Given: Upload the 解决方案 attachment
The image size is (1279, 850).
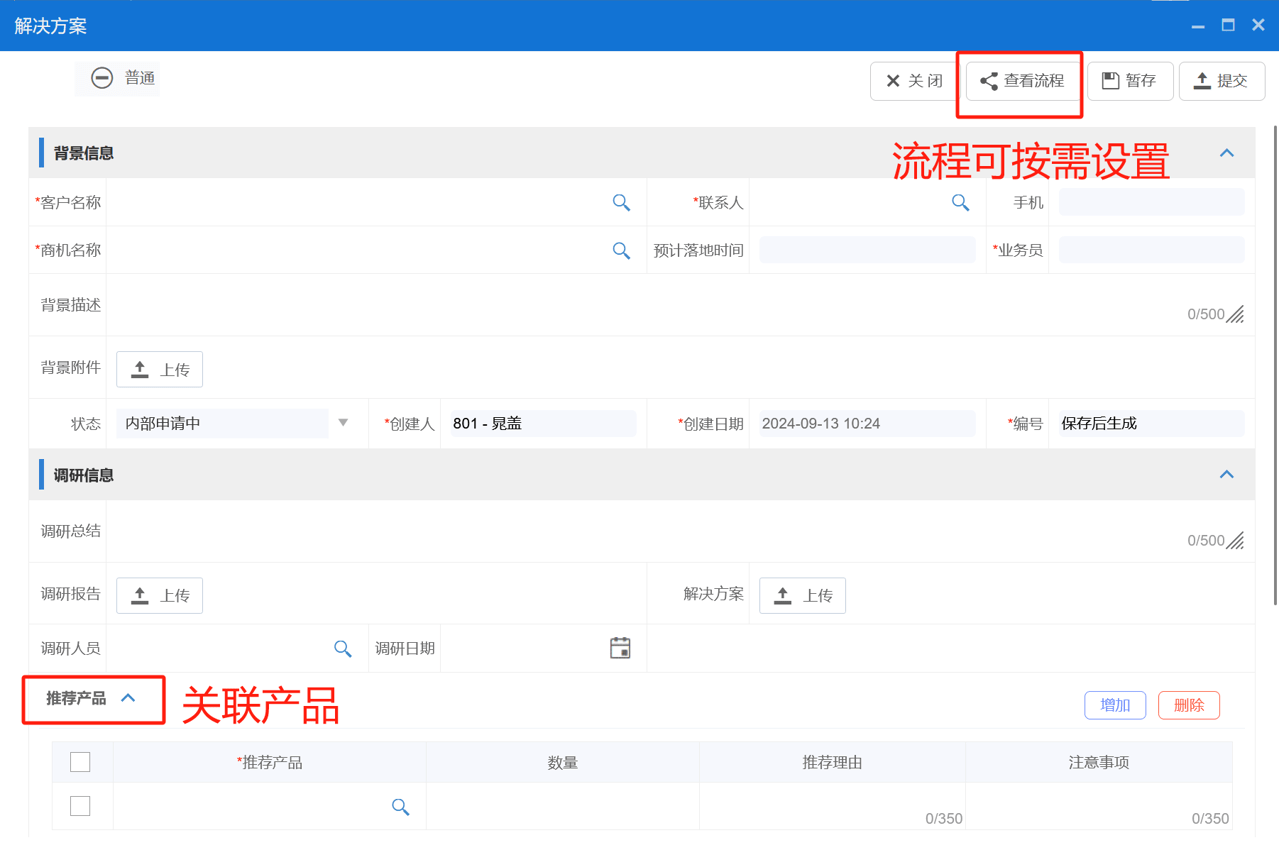Looking at the screenshot, I should click(x=802, y=594).
